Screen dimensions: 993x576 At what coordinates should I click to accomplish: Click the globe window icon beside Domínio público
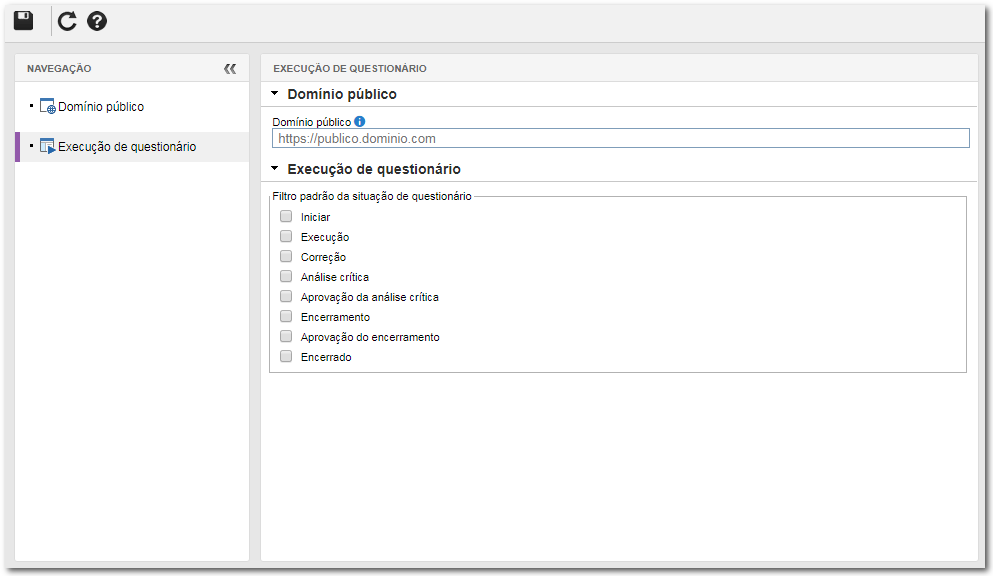coord(47,106)
